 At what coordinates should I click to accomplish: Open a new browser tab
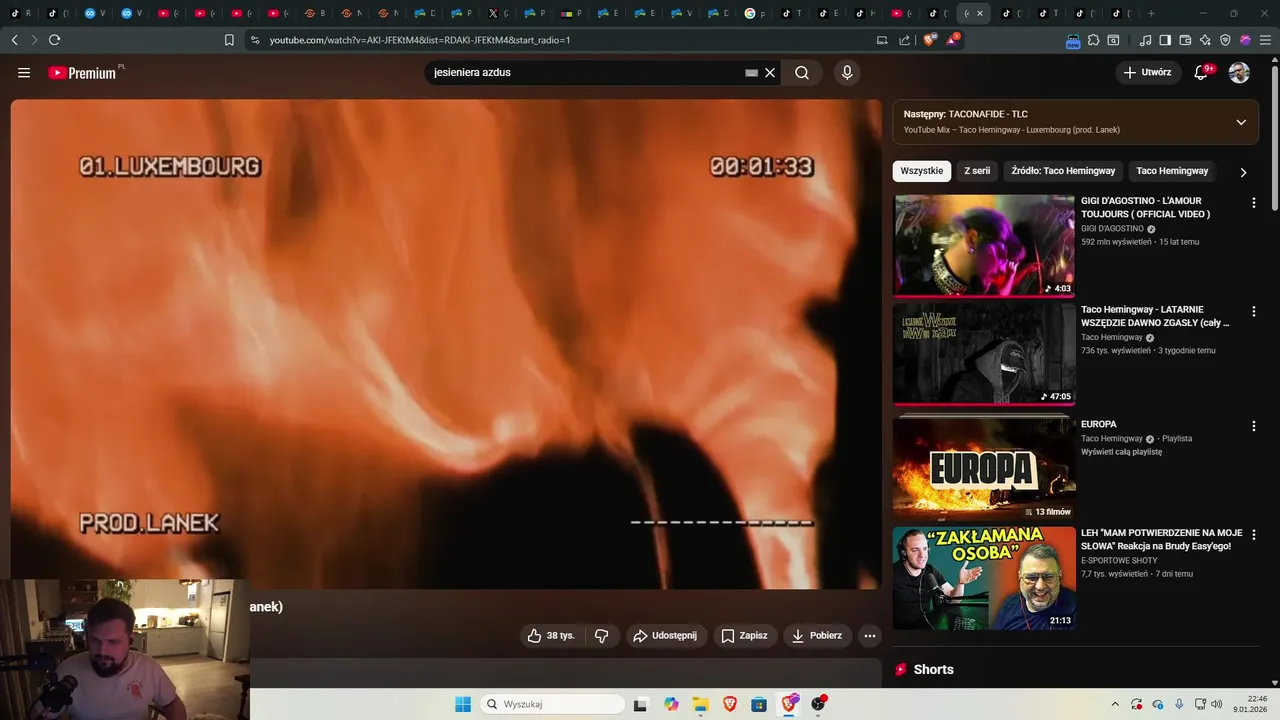coord(1151,13)
